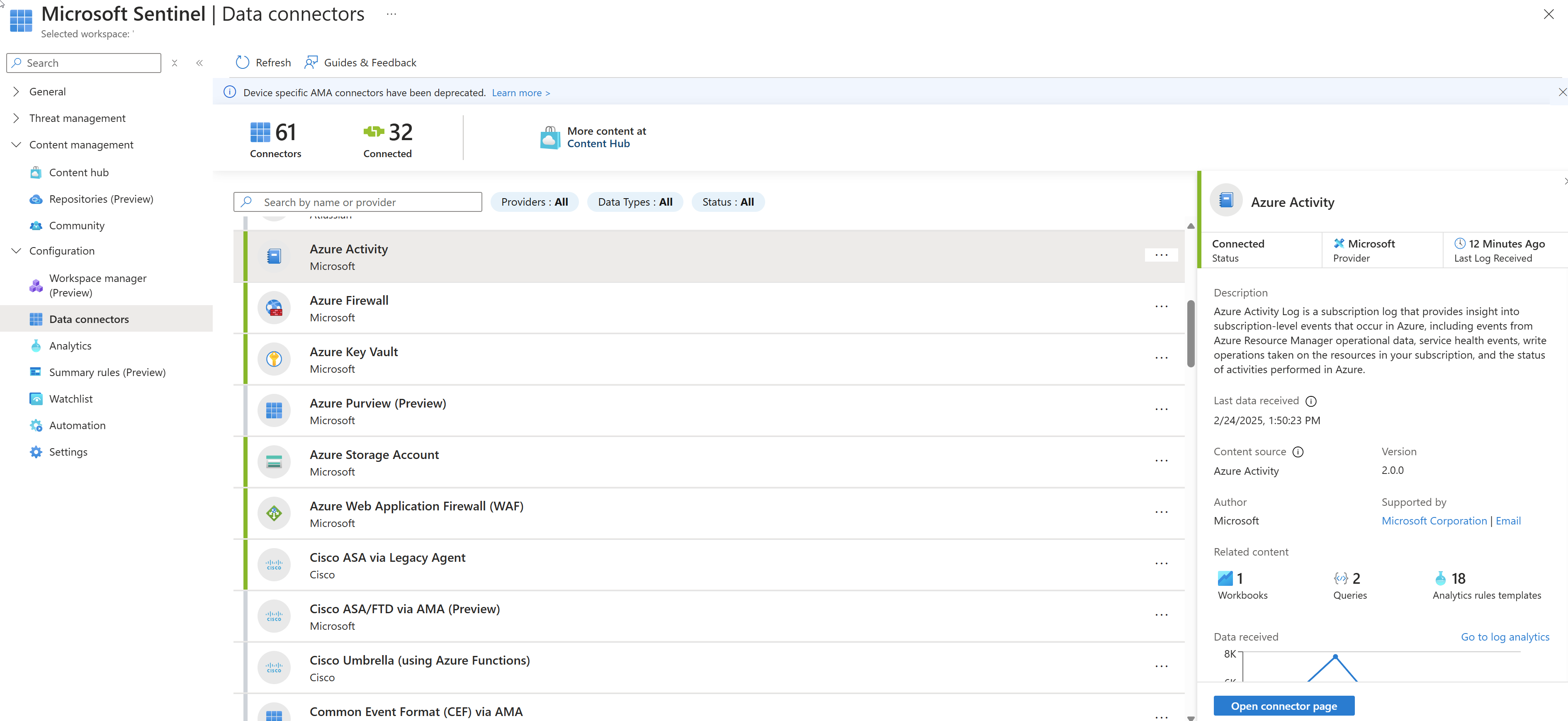Click the Automation gear icon
1568x721 pixels.
coord(36,425)
